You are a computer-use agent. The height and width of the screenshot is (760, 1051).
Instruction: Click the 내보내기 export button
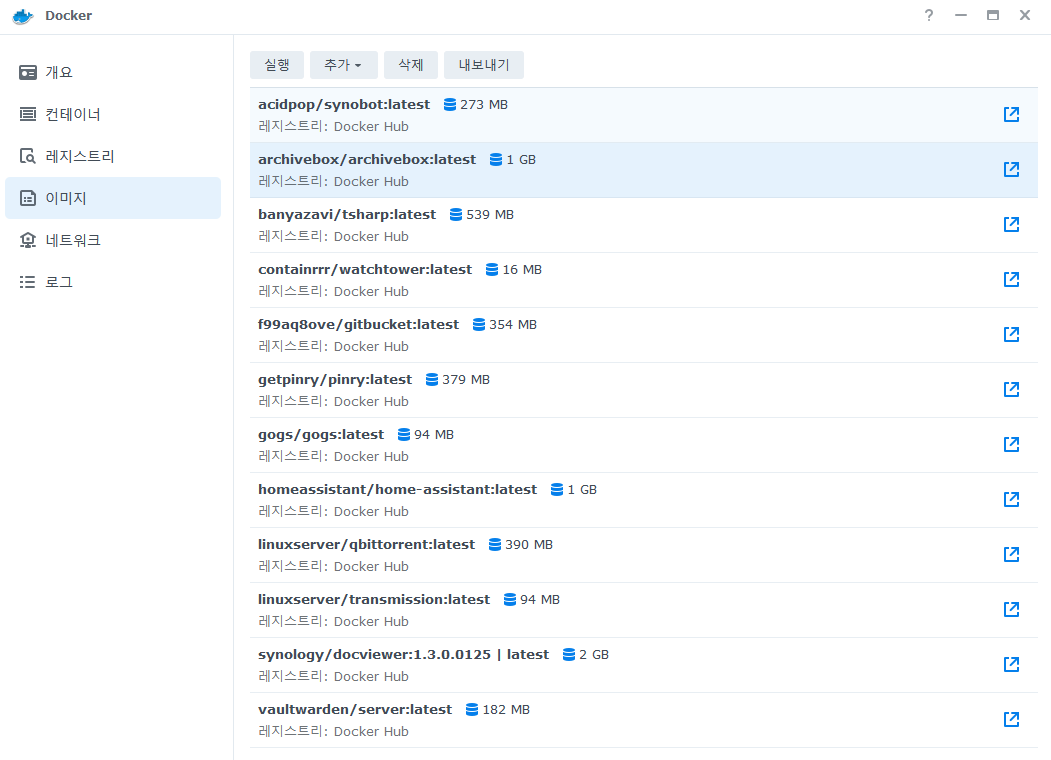[484, 65]
